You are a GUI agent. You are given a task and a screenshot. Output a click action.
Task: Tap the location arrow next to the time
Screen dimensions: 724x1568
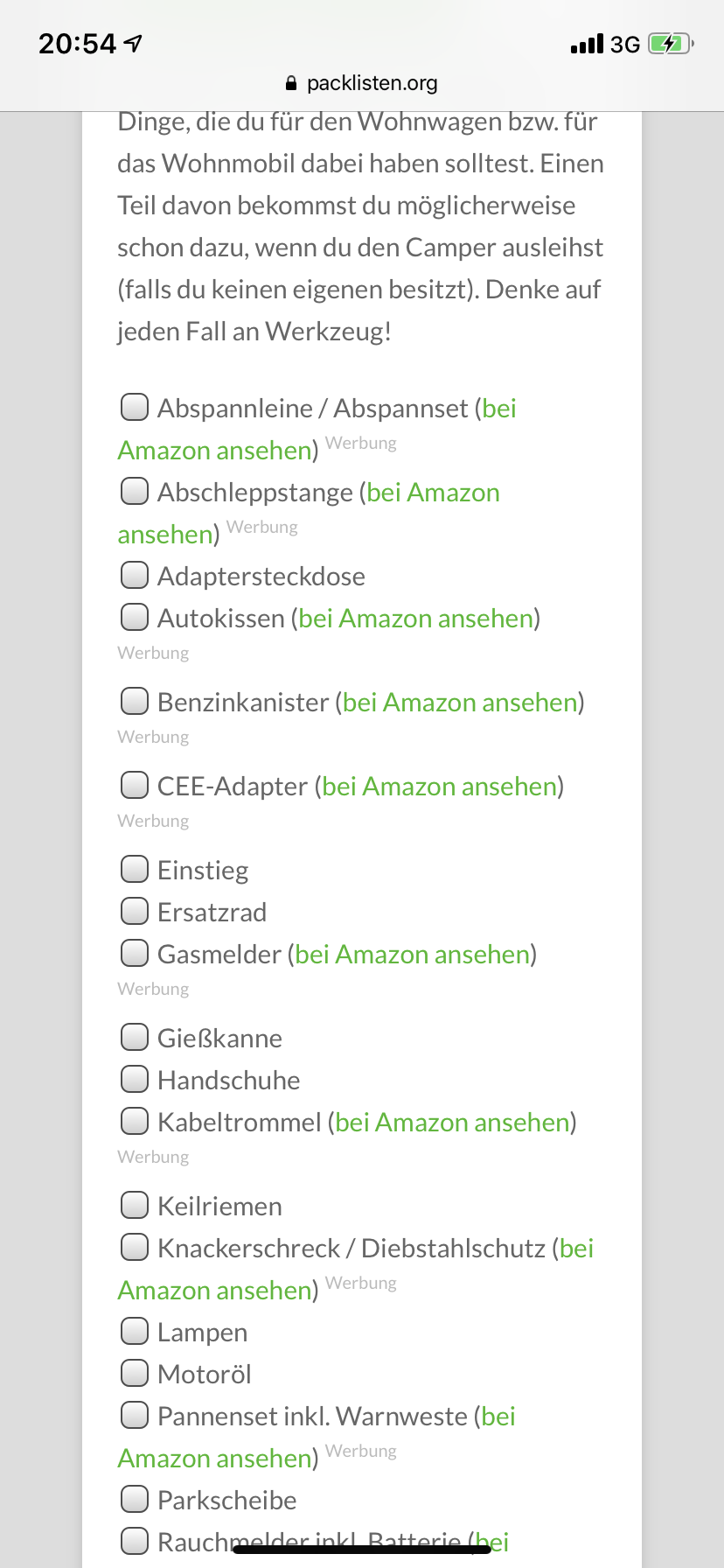(133, 44)
